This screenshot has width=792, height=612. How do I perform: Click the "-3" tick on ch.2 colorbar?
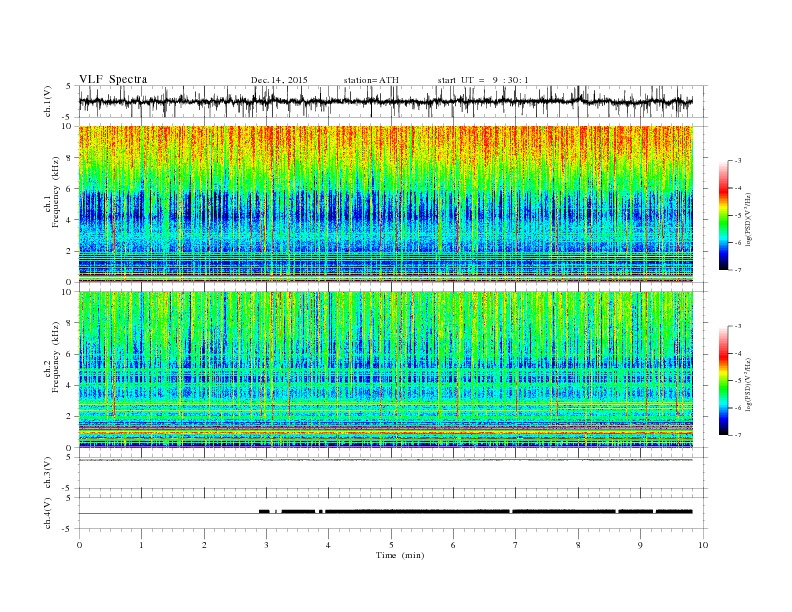point(738,326)
